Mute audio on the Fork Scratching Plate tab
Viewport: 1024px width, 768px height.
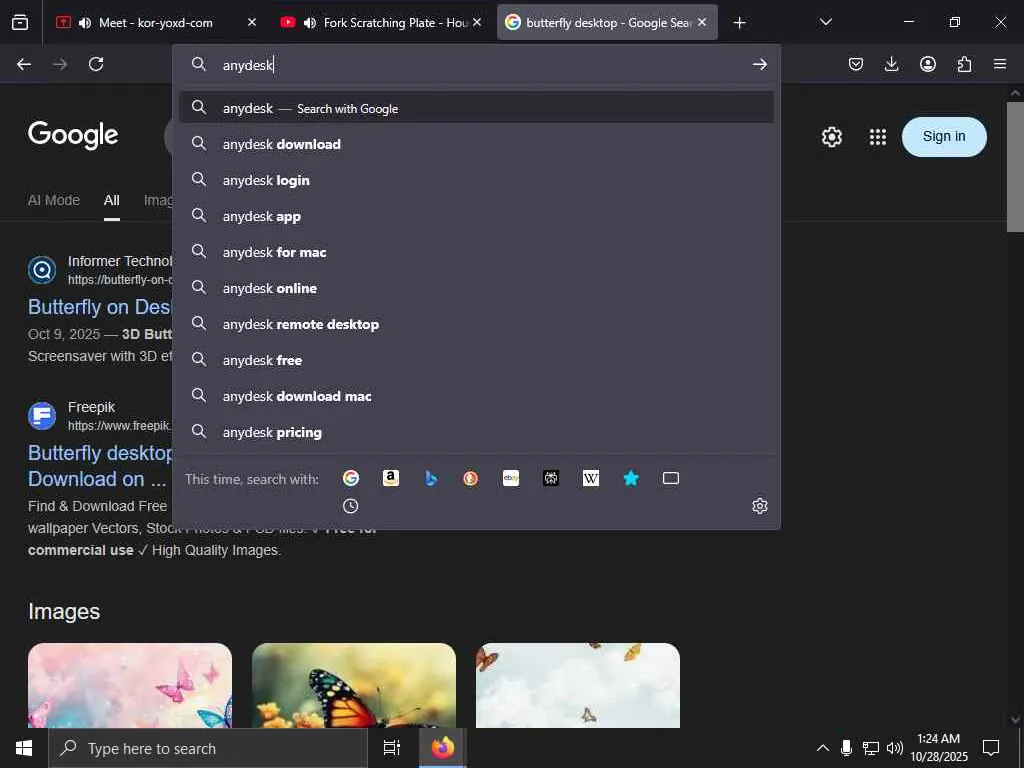click(310, 23)
